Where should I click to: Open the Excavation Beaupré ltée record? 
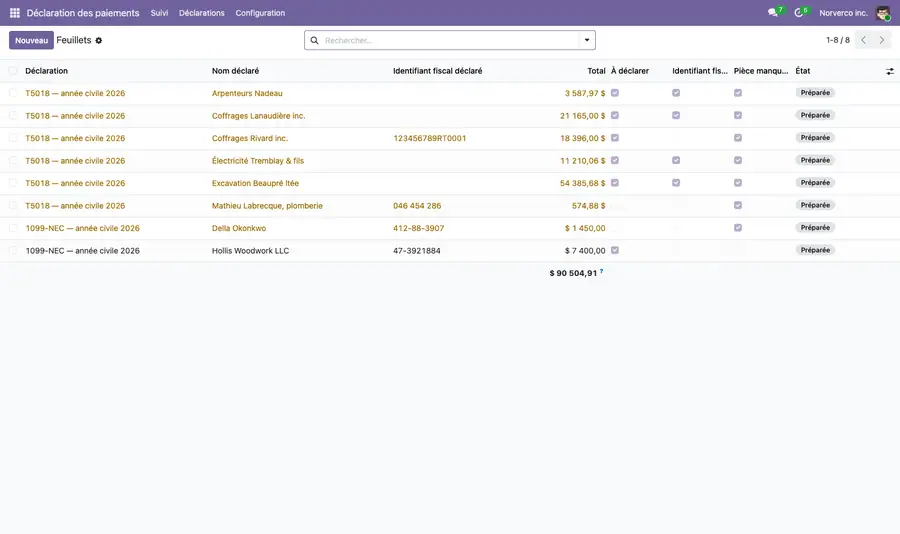click(x=255, y=183)
